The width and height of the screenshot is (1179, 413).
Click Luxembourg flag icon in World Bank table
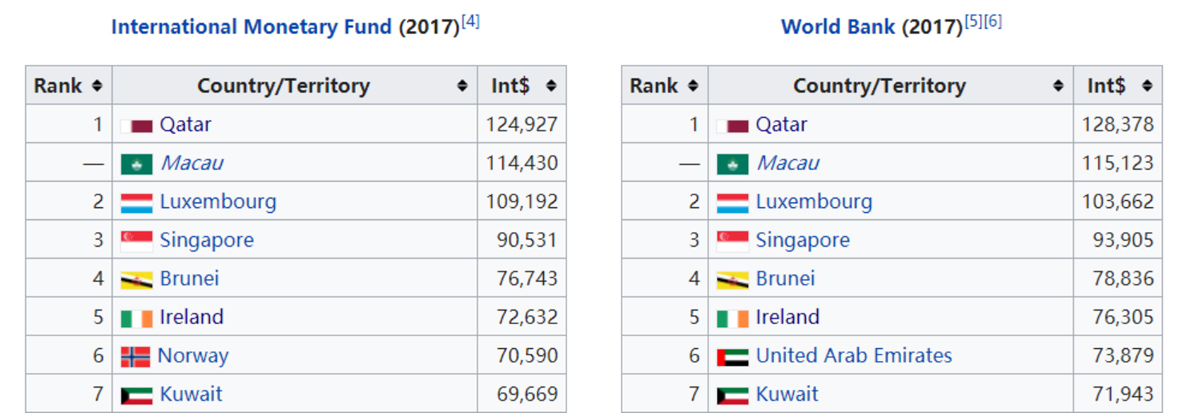732,203
